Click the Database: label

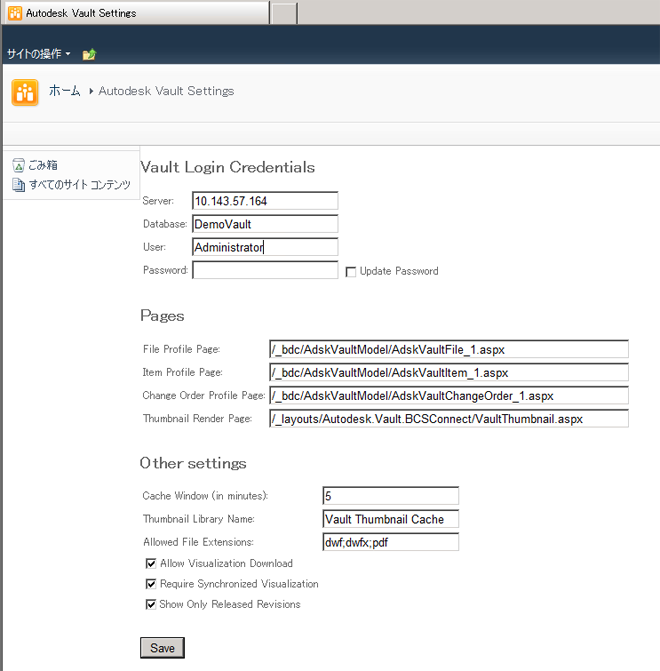point(165,224)
